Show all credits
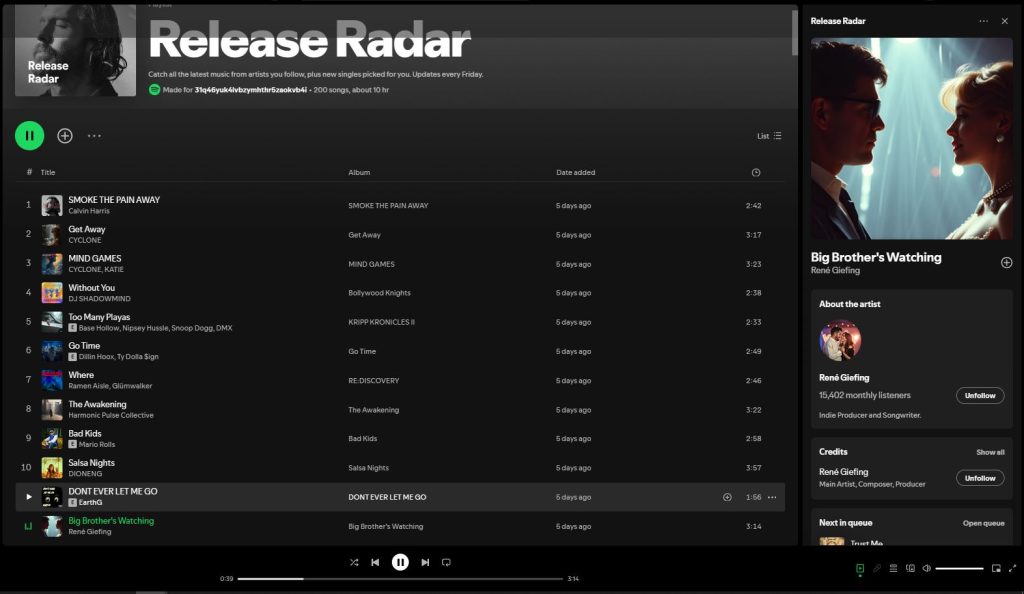The image size is (1024, 594). [x=990, y=452]
